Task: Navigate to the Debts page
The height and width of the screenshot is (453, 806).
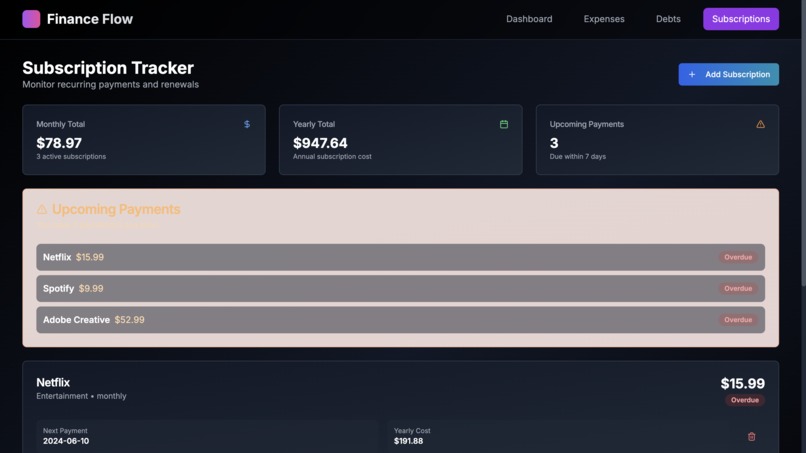Action: (668, 19)
